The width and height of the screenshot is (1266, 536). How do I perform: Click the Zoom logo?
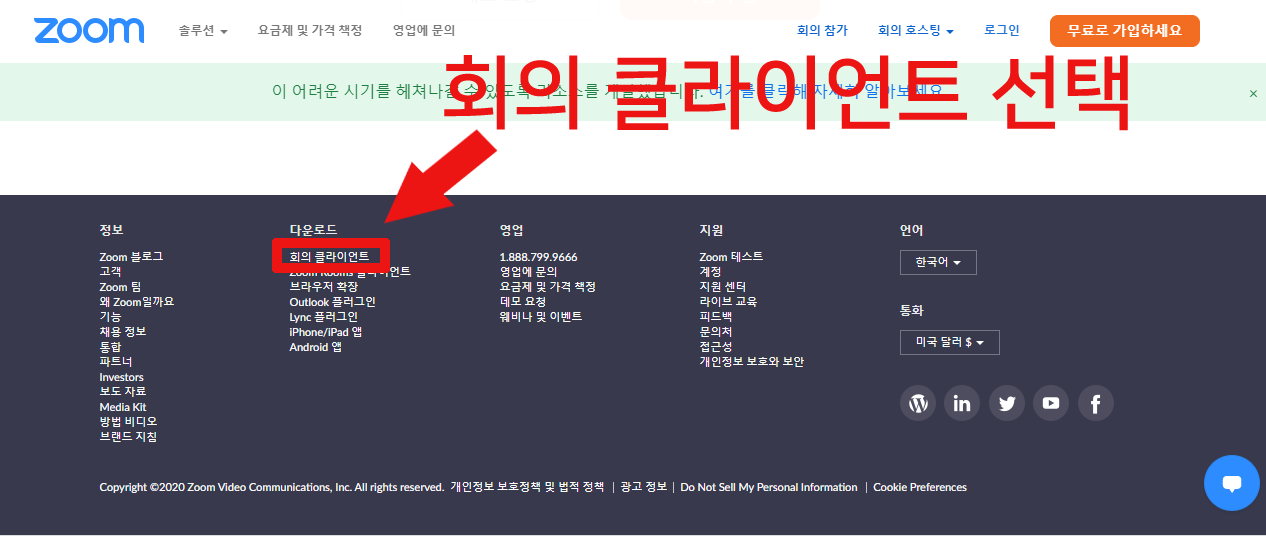pyautogui.click(x=89, y=31)
